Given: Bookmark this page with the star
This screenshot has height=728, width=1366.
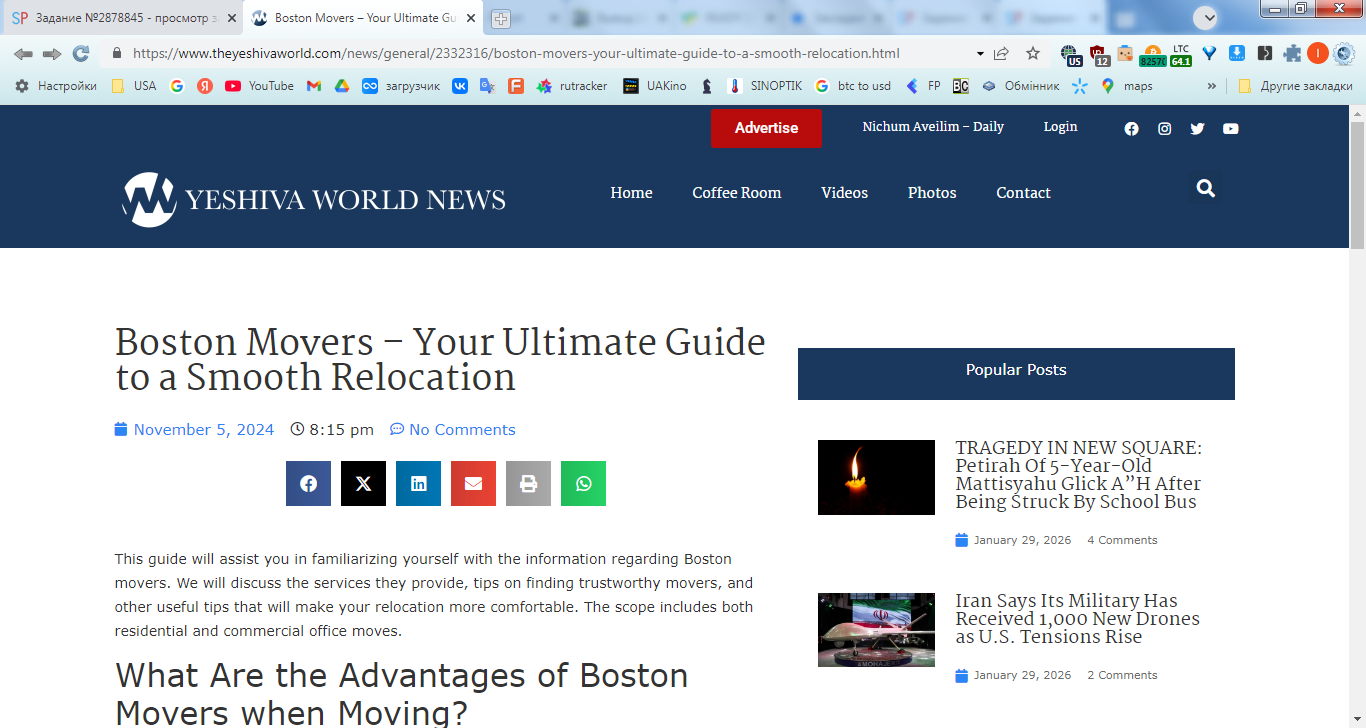Looking at the screenshot, I should click(1033, 54).
